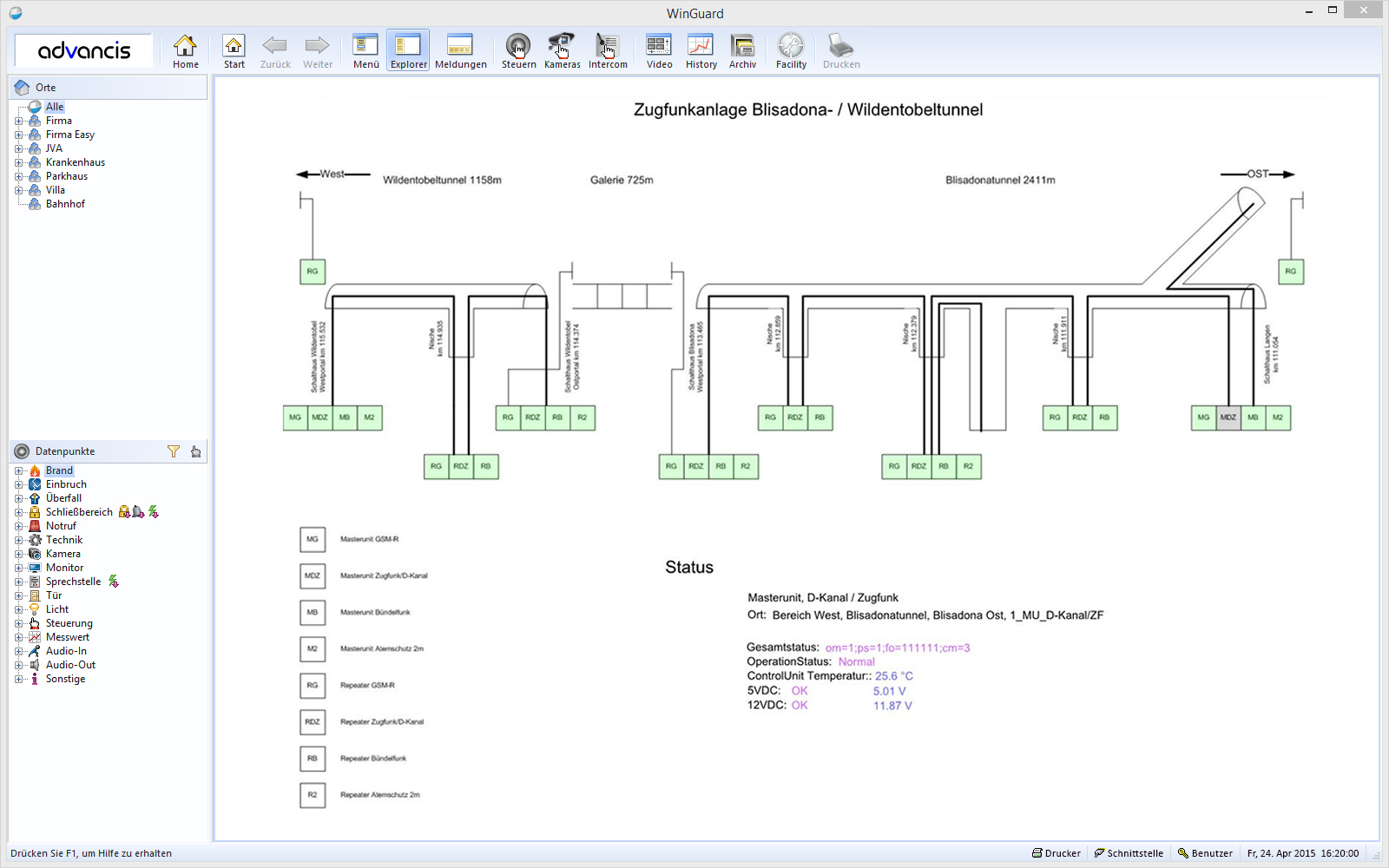Click the Orte panel header
1389x868 pixels.
click(x=109, y=88)
